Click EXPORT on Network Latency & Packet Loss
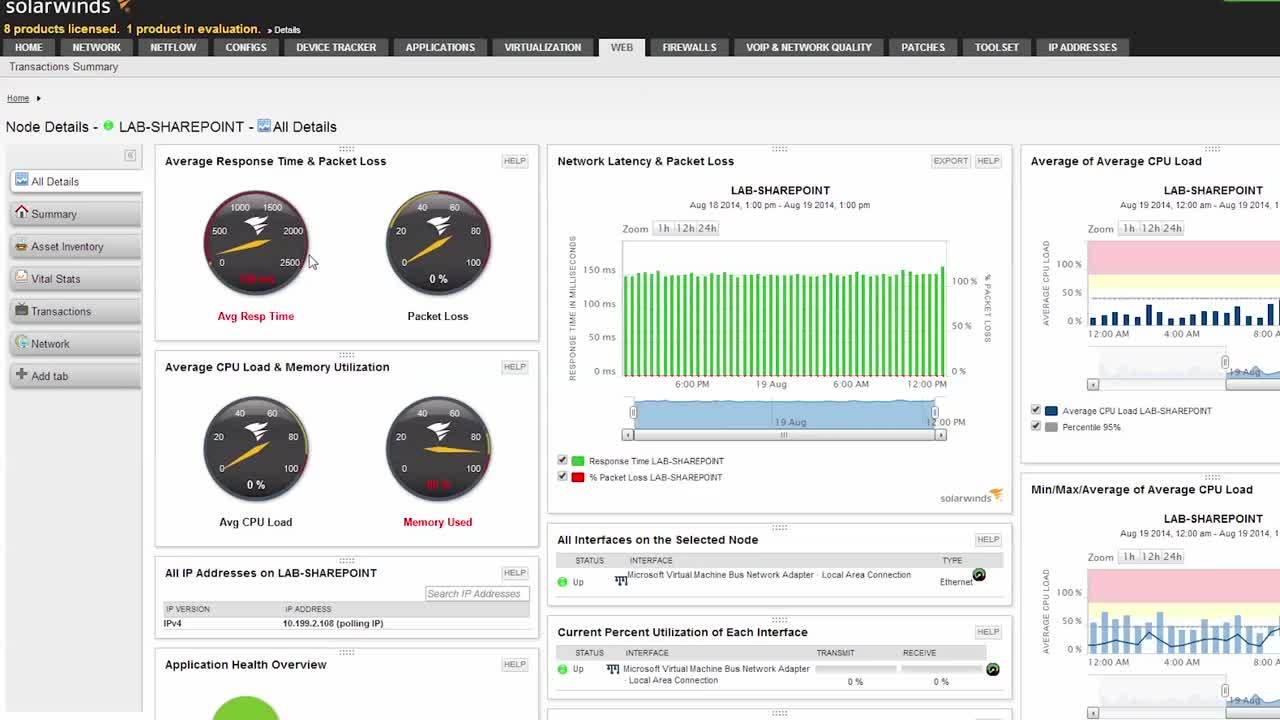Image resolution: width=1280 pixels, height=720 pixels. pos(950,160)
